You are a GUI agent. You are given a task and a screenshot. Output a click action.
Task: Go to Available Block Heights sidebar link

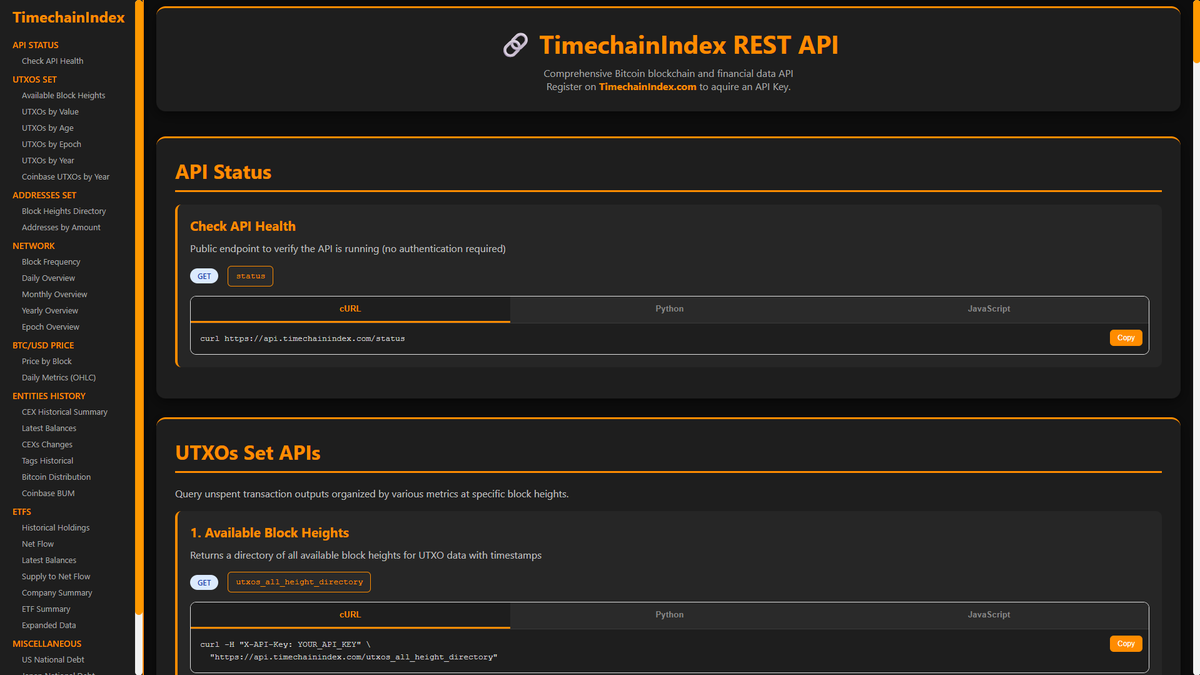63,95
